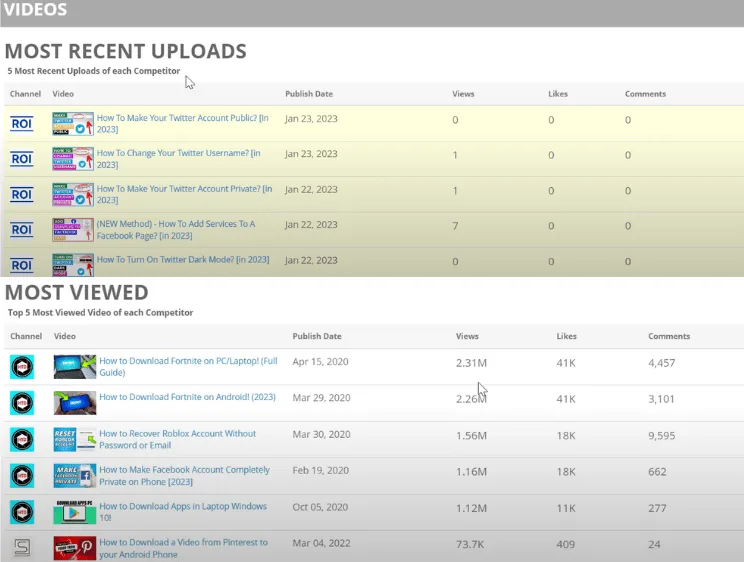744x562 pixels.
Task: Open link How to Make Facebook Account Completely Private
Action: (185, 476)
